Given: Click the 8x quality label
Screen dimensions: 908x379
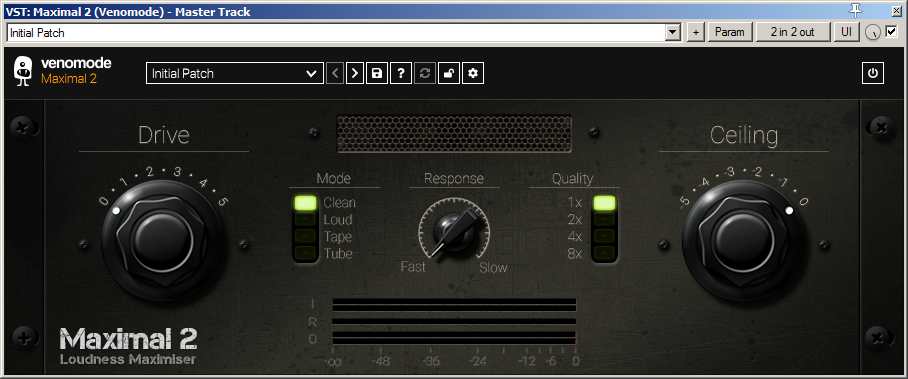Looking at the screenshot, I should pos(574,253).
